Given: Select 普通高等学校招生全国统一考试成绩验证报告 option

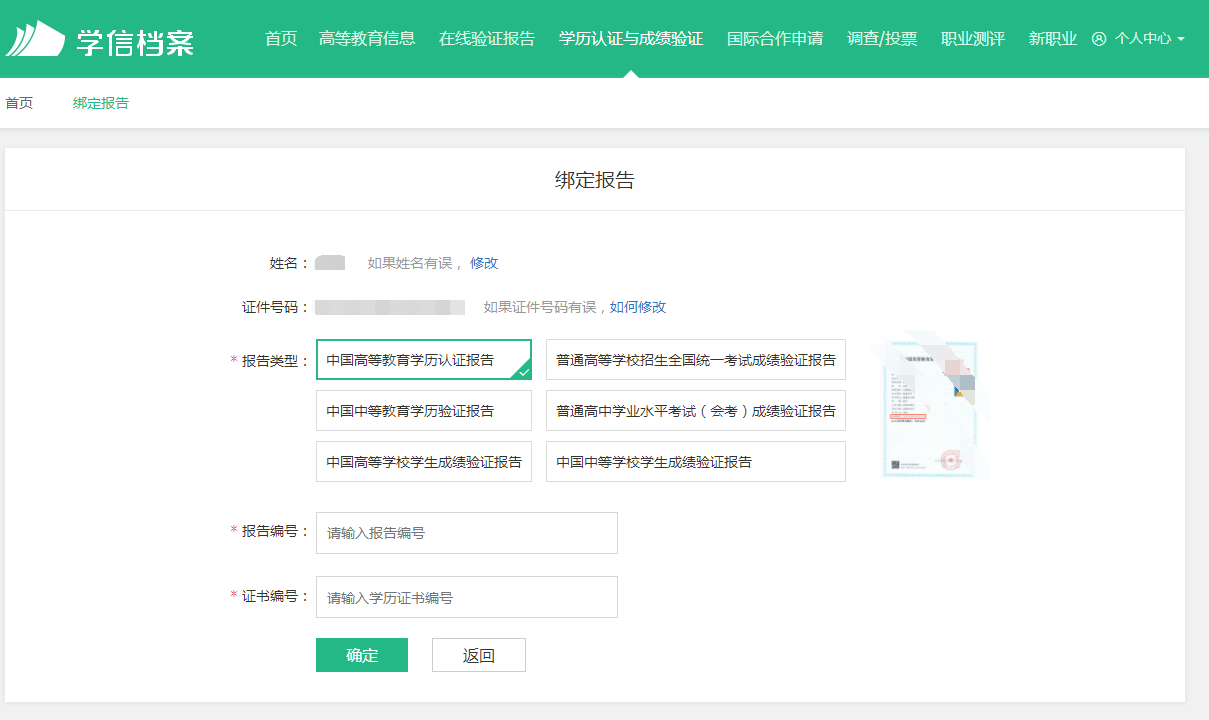Looking at the screenshot, I should pos(695,360).
